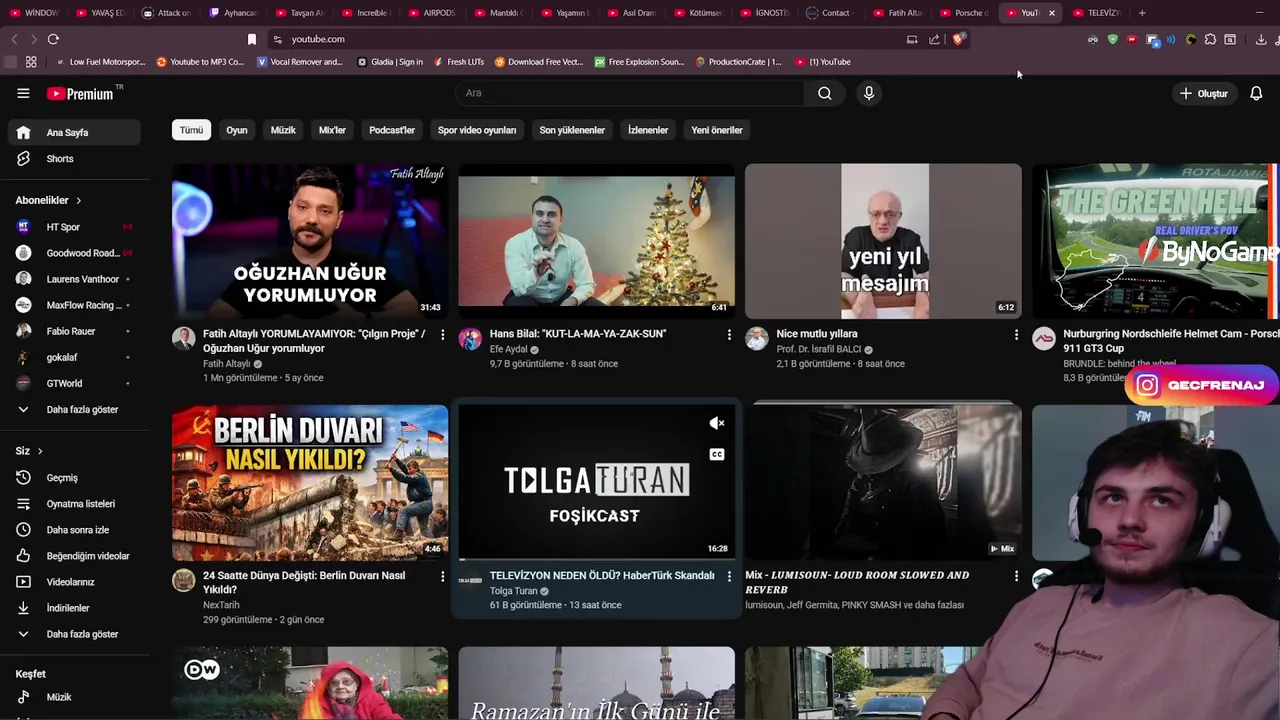Screen dimensions: 1280x720
Task: Open ProductionCrate bookmark
Action: point(738,62)
